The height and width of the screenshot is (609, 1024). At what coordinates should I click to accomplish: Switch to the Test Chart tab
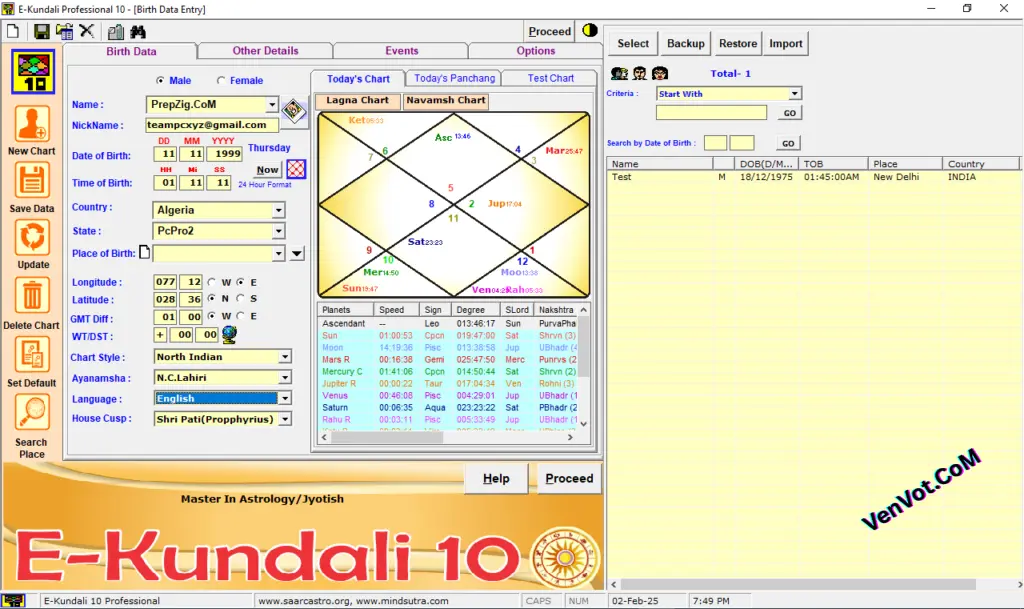551,78
